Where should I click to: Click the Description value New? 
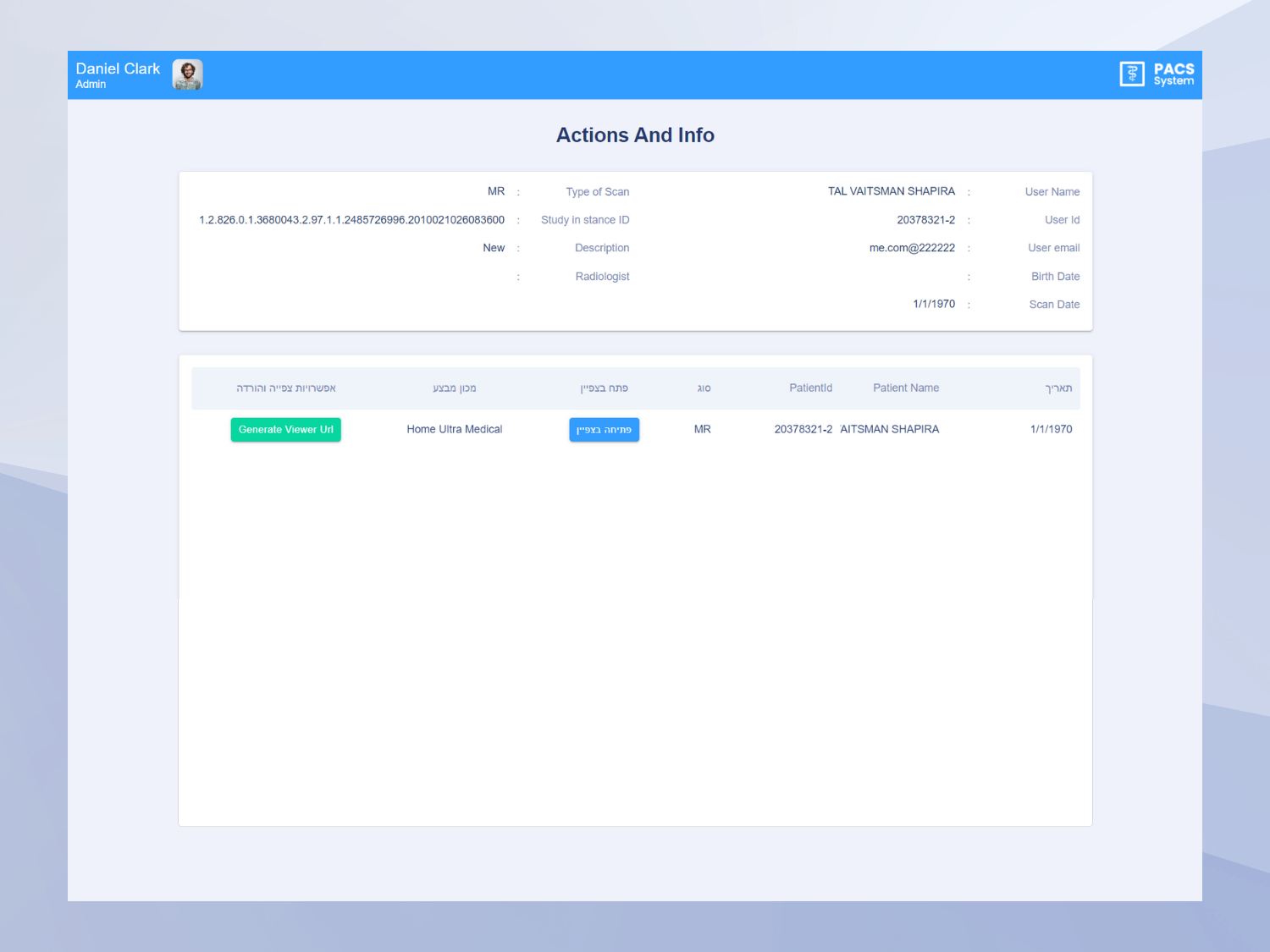pos(494,248)
